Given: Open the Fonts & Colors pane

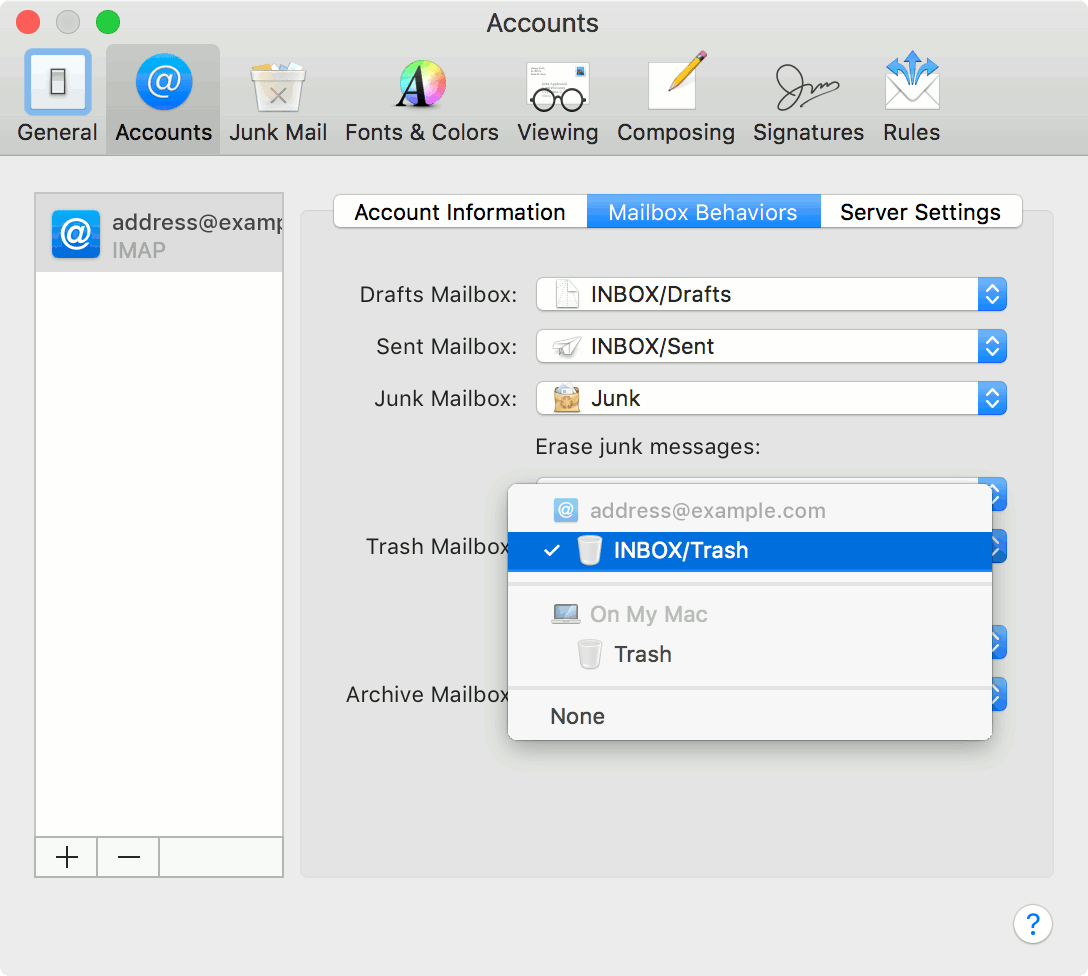Looking at the screenshot, I should coord(421,97).
